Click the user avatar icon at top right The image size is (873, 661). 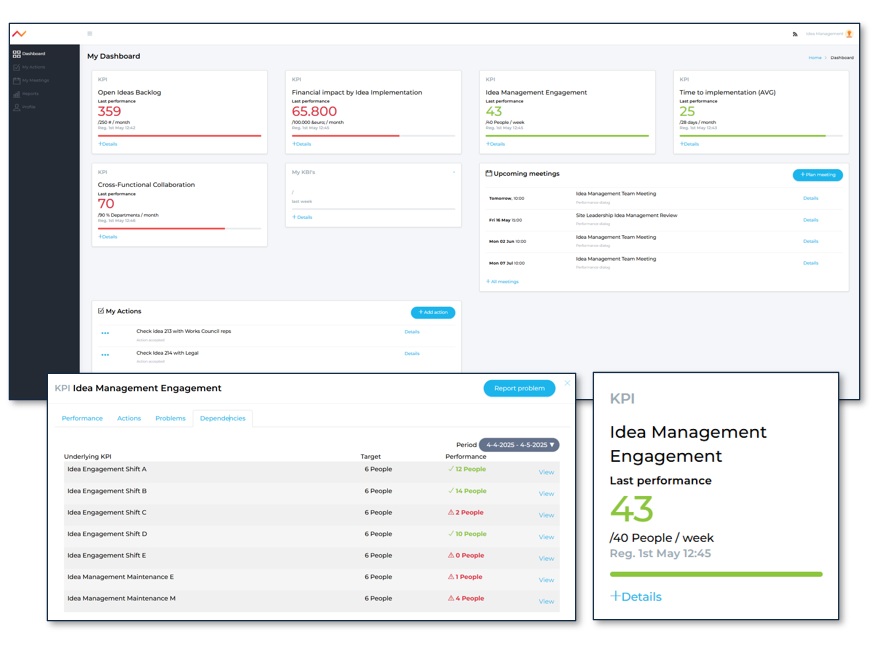pyautogui.click(x=849, y=34)
